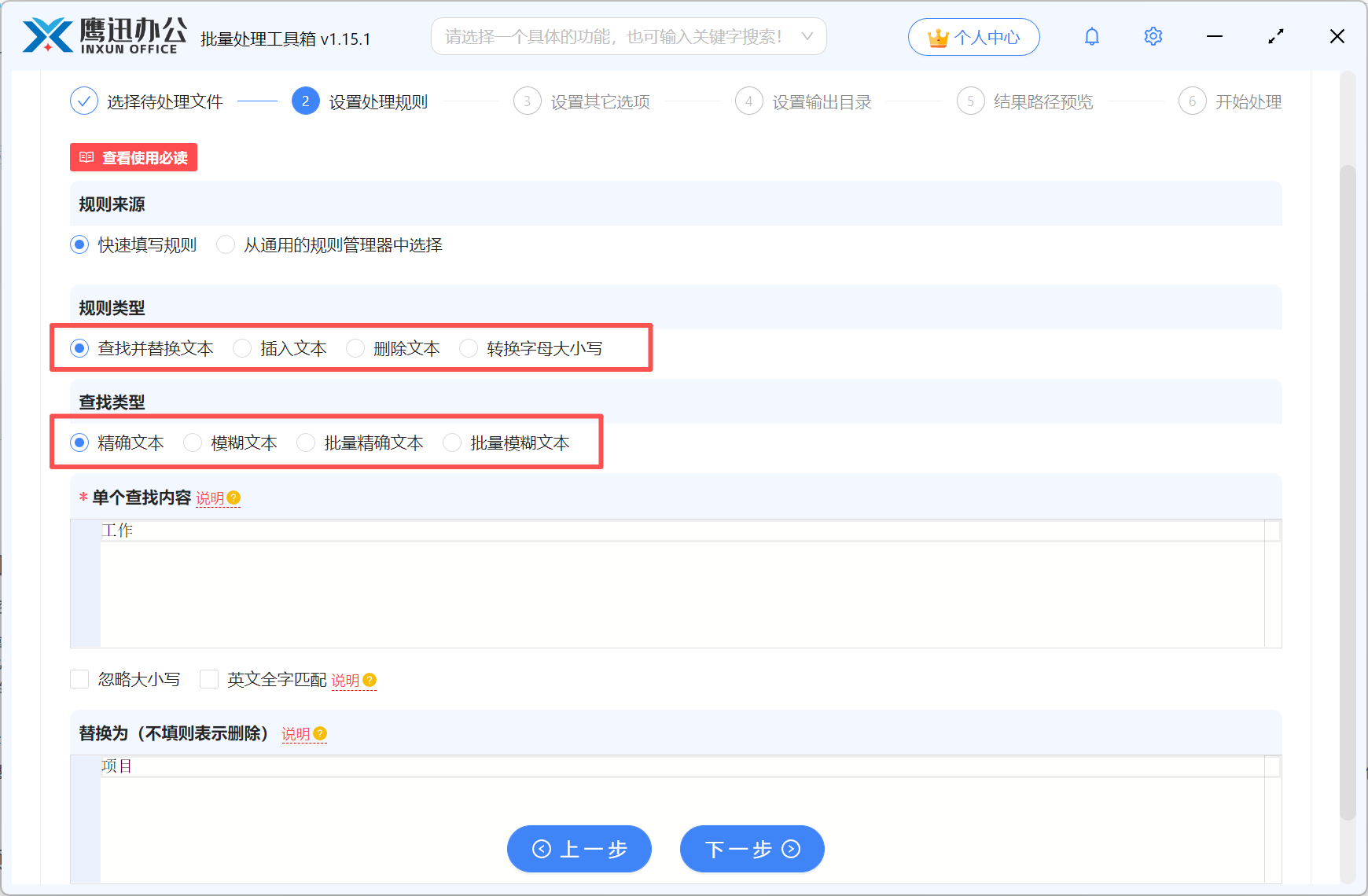
Task: Select 精确文本 search type
Action: pos(79,442)
